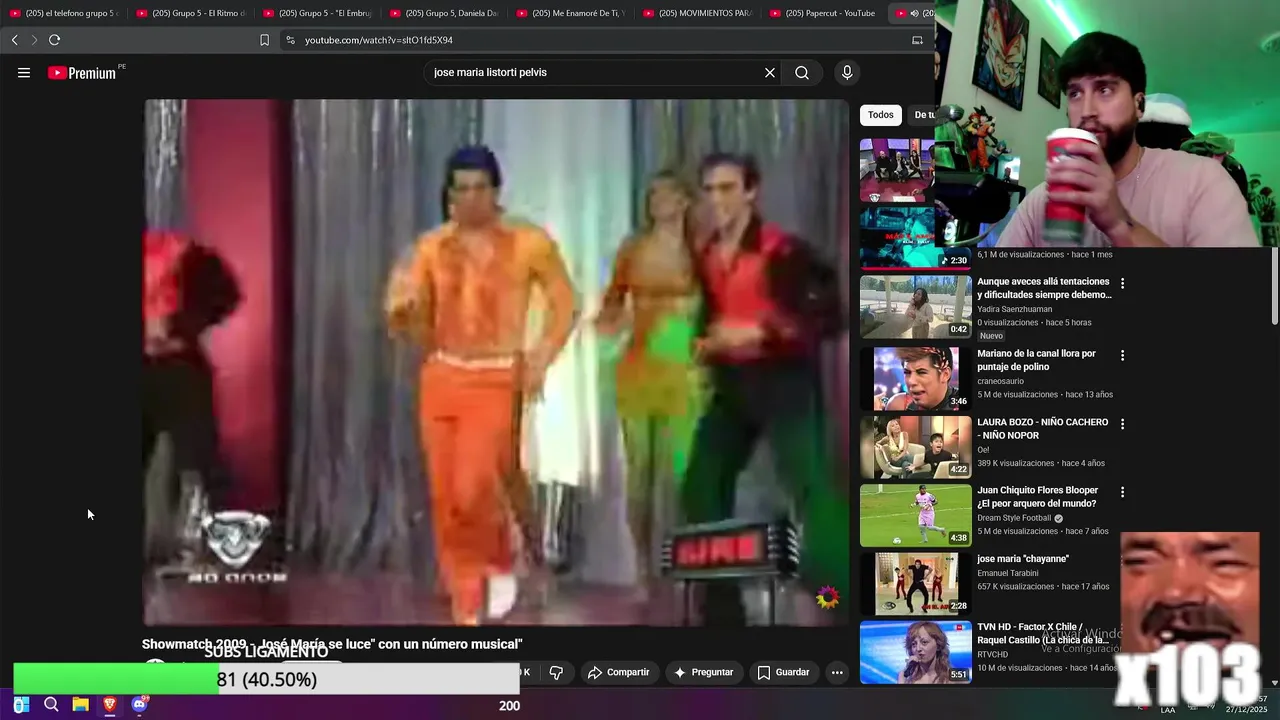
Task: Open options menu for "LAURA BOZO" video
Action: (x=1122, y=424)
